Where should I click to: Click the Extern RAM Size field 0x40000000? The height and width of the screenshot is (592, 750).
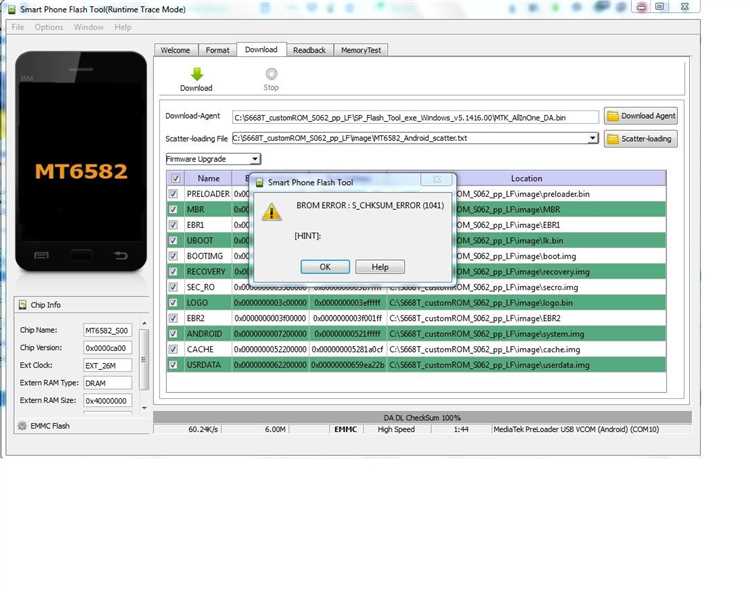(107, 401)
